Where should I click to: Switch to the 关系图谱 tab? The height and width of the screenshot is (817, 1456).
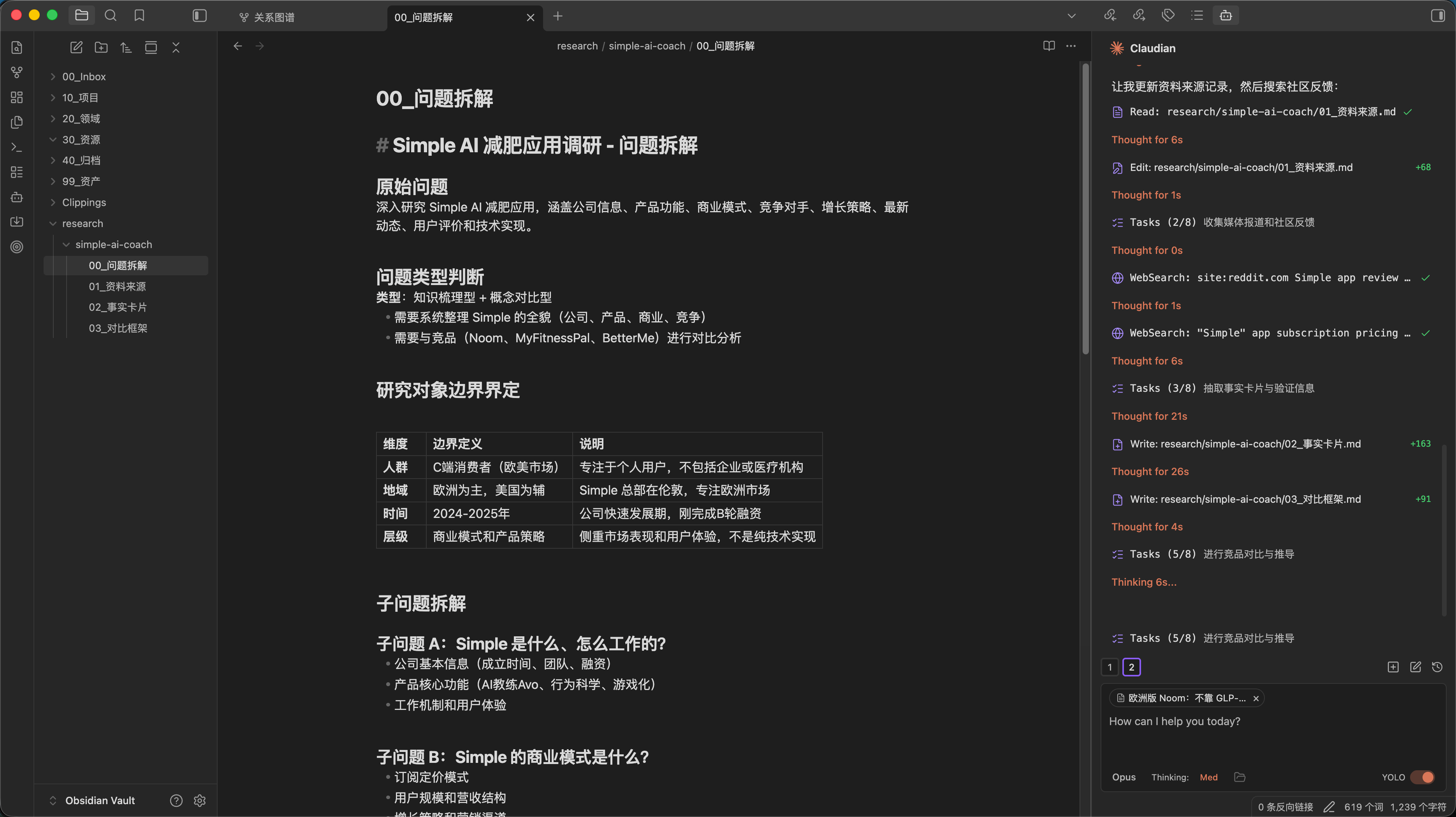(274, 18)
